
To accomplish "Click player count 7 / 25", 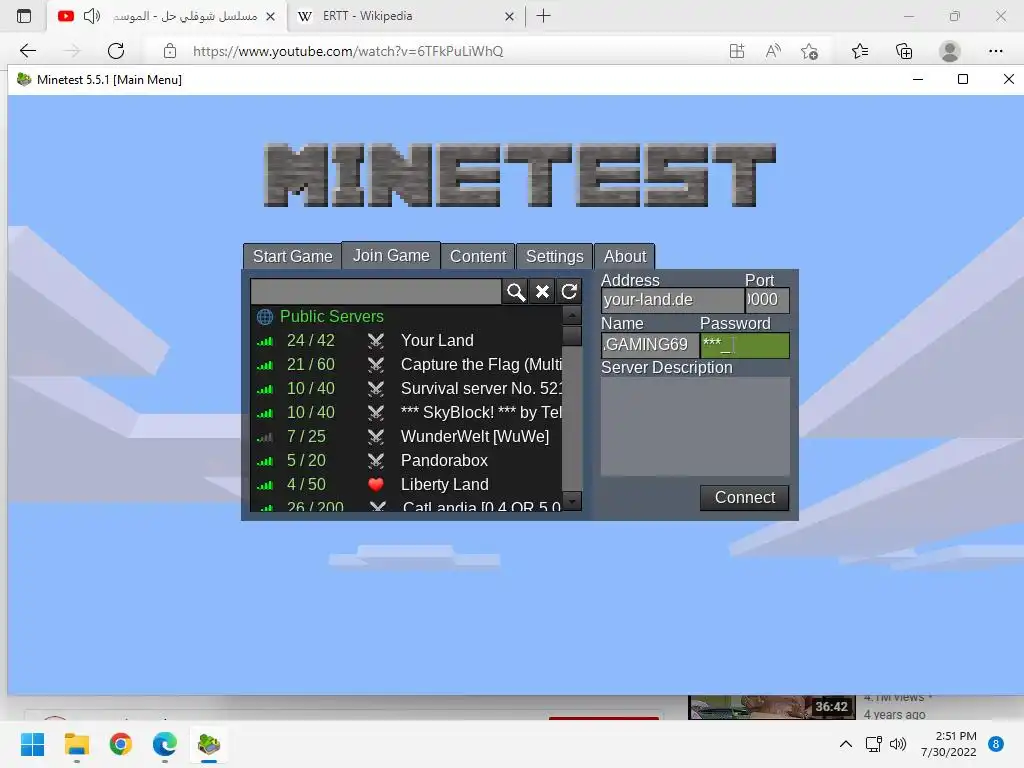I will pyautogui.click(x=306, y=436).
